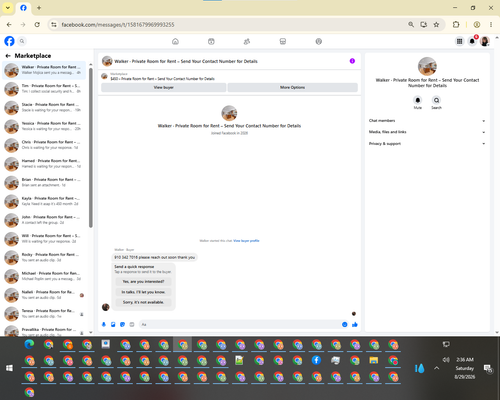The width and height of the screenshot is (500, 400).
Task: Open the account profile picture menu
Action: 485,41
